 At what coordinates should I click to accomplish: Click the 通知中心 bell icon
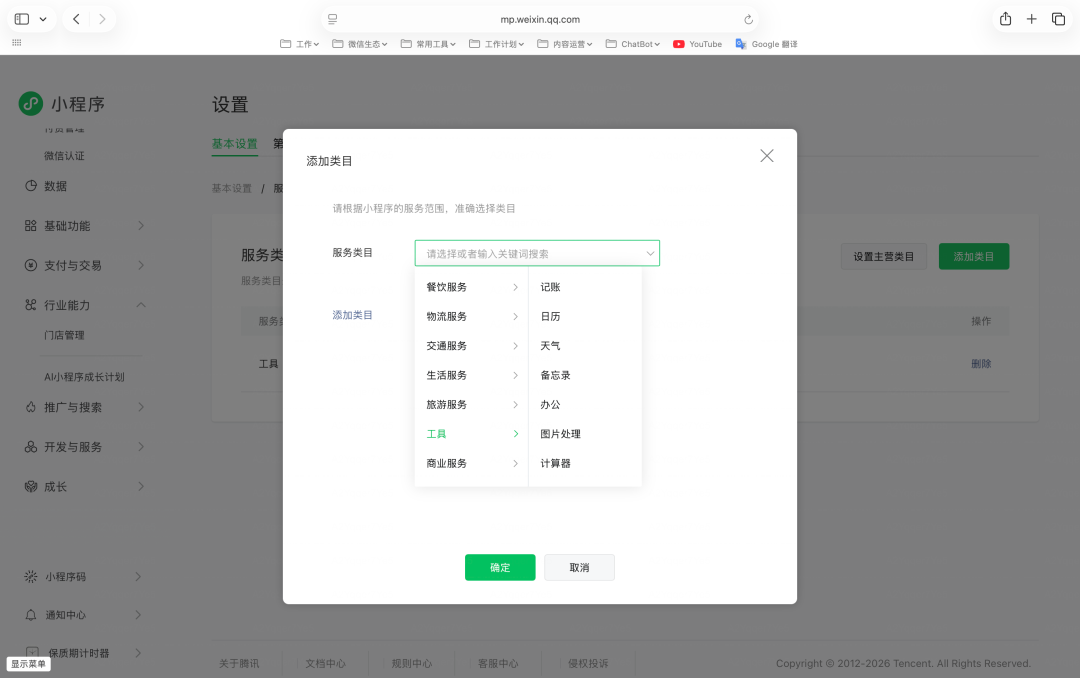30,614
